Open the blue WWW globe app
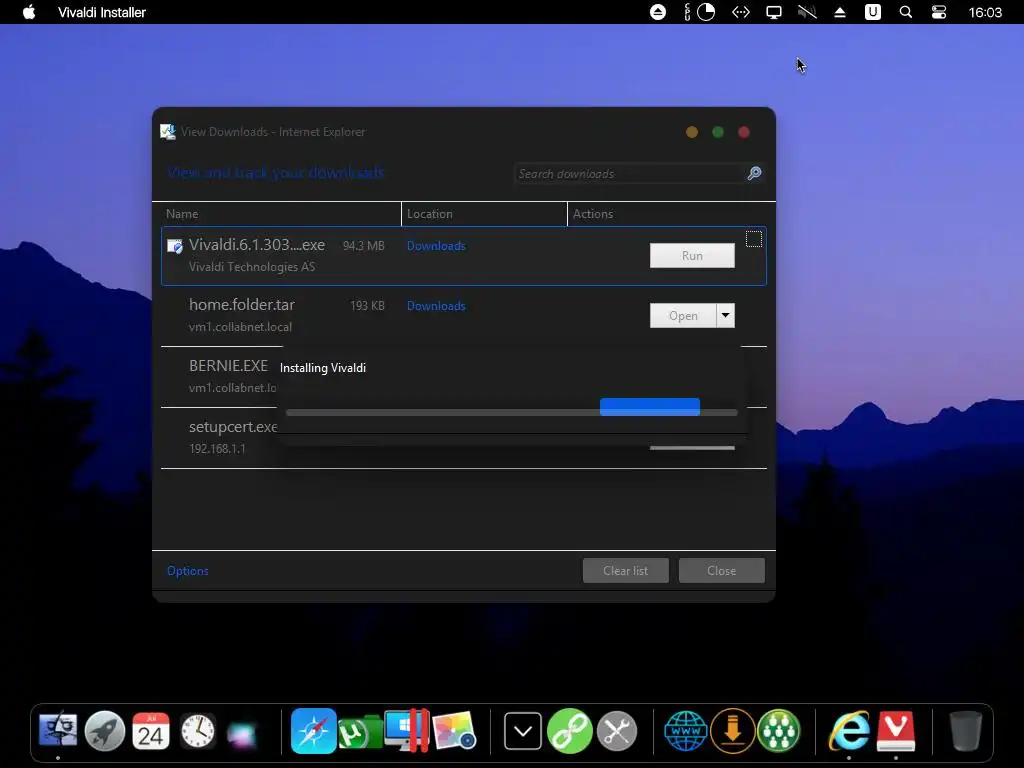Viewport: 1024px width, 768px height. click(686, 731)
